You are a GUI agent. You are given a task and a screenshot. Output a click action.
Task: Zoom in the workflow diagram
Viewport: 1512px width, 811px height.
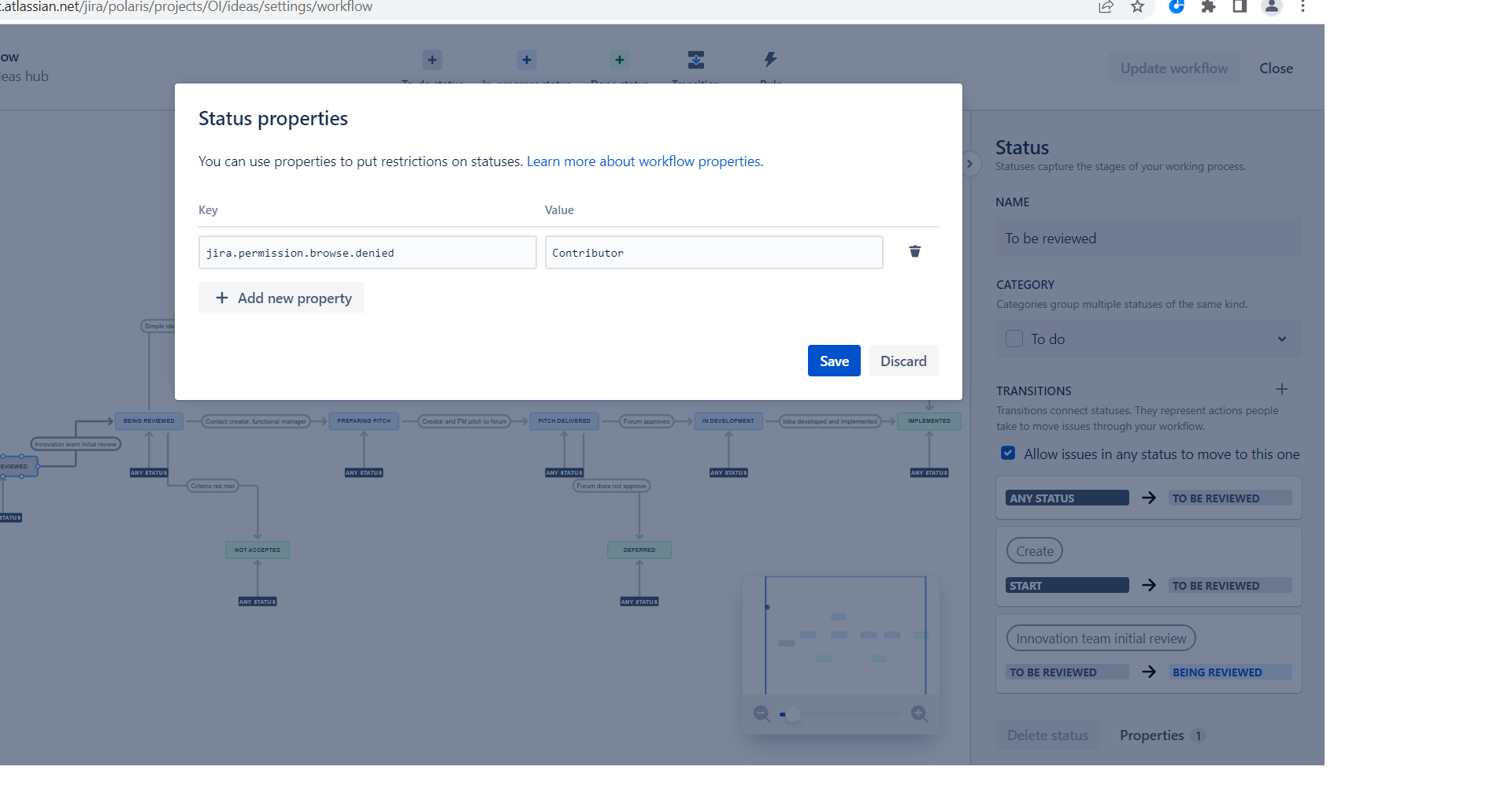[x=919, y=714]
